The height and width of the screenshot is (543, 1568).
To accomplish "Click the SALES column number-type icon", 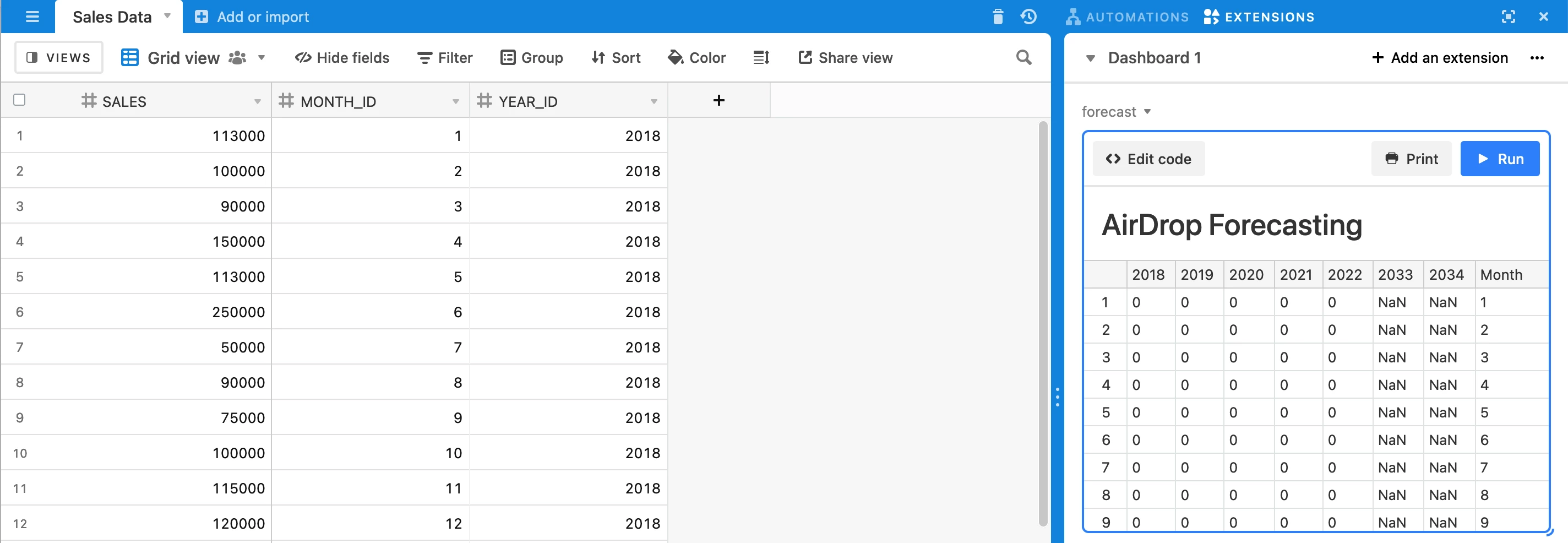I will (89, 100).
